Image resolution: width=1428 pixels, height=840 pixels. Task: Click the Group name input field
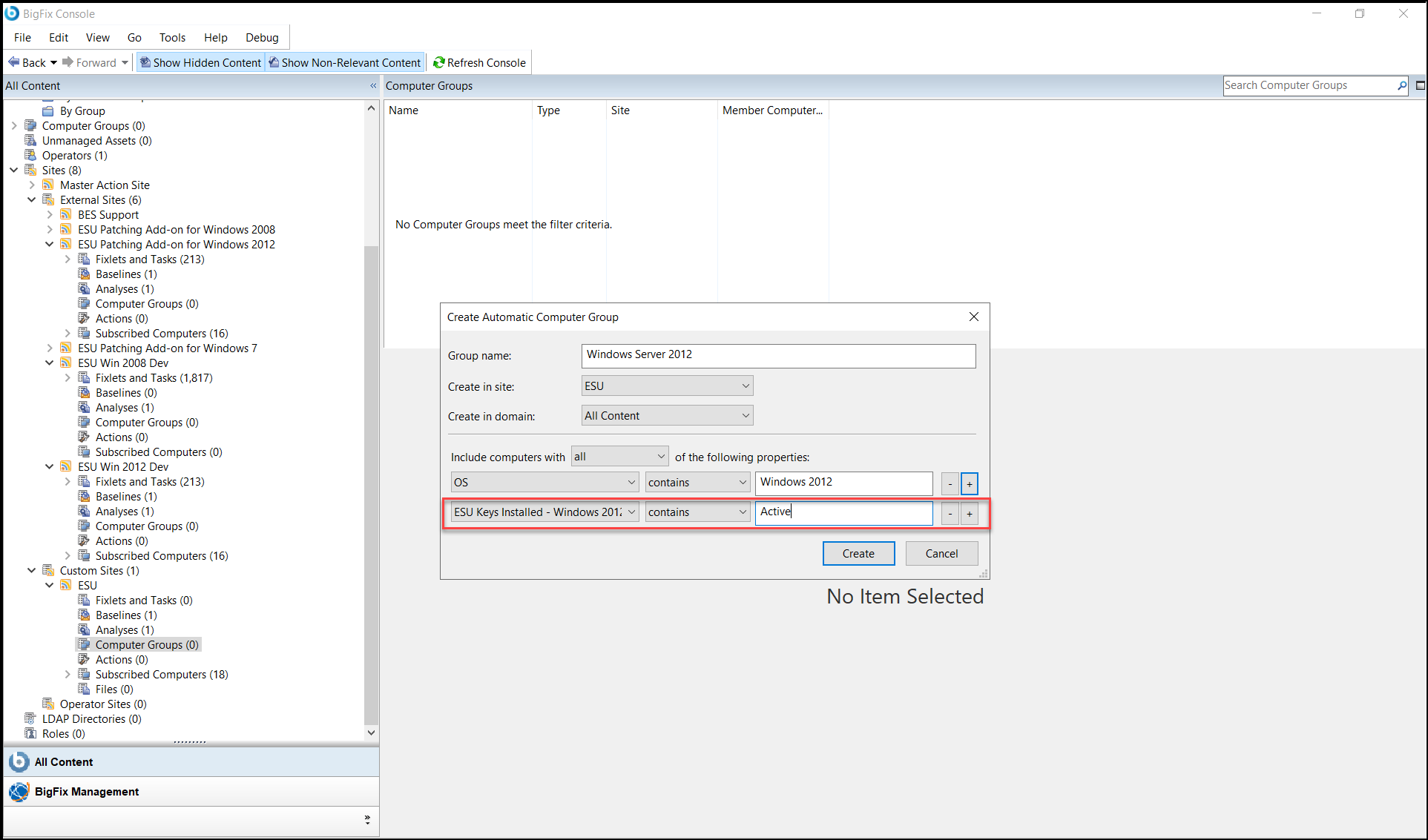pyautogui.click(x=778, y=355)
